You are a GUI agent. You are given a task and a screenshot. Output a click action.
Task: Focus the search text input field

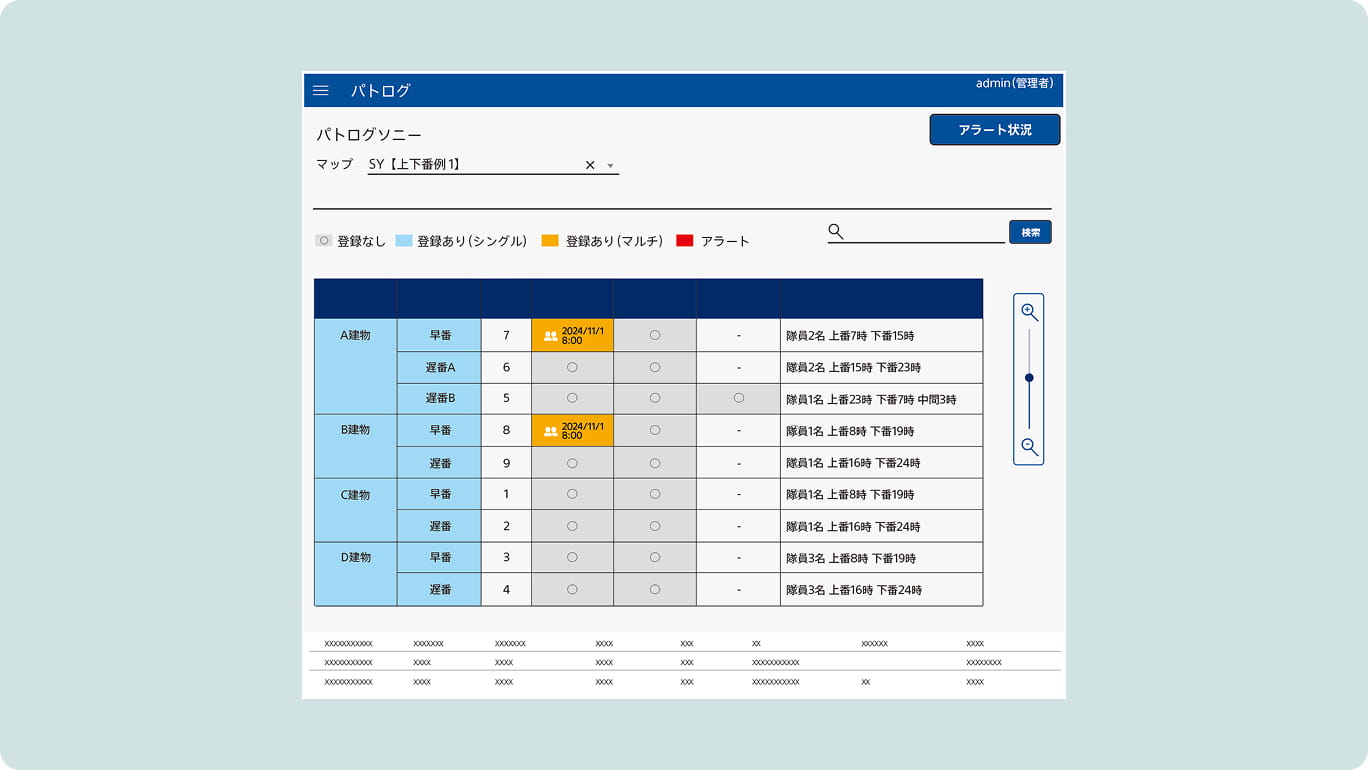click(925, 232)
